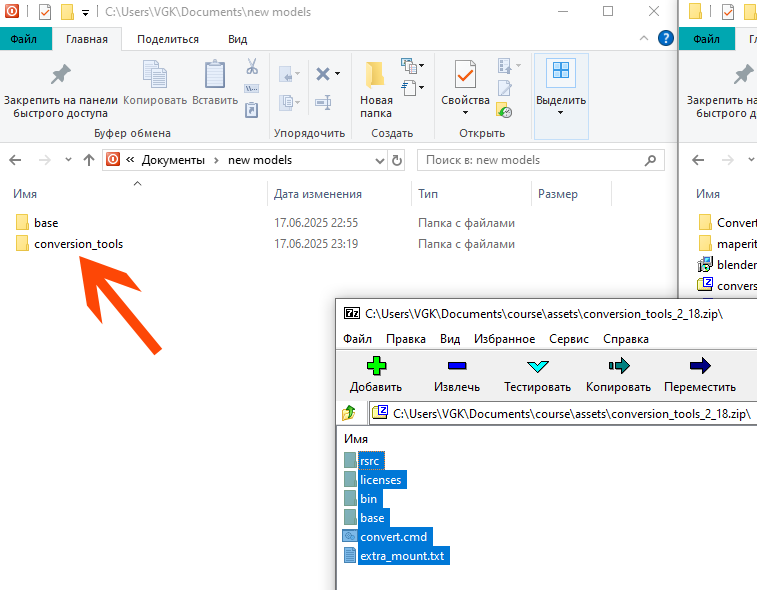Click New folder (Новая папка) in ribbon
This screenshot has height=590, width=757.
(x=376, y=87)
